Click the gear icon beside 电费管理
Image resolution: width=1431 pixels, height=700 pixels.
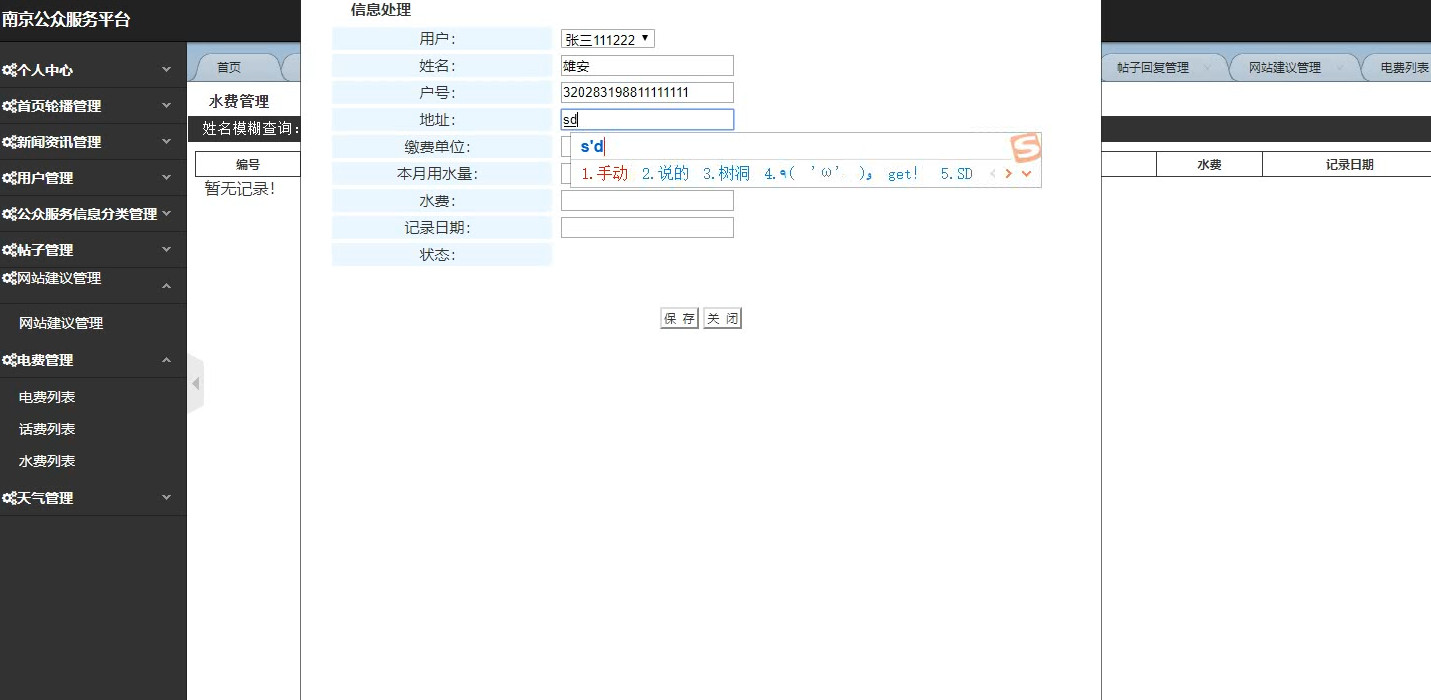pyautogui.click(x=9, y=360)
